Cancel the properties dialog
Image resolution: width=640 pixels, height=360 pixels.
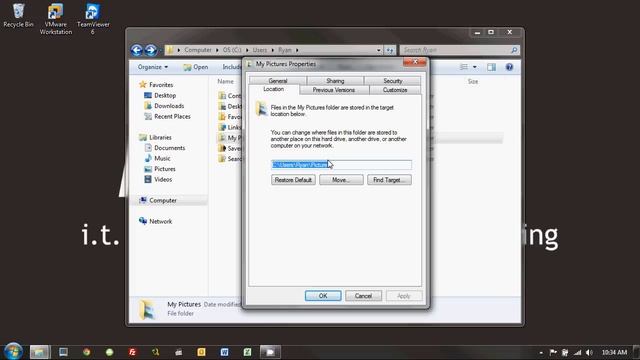(363, 296)
